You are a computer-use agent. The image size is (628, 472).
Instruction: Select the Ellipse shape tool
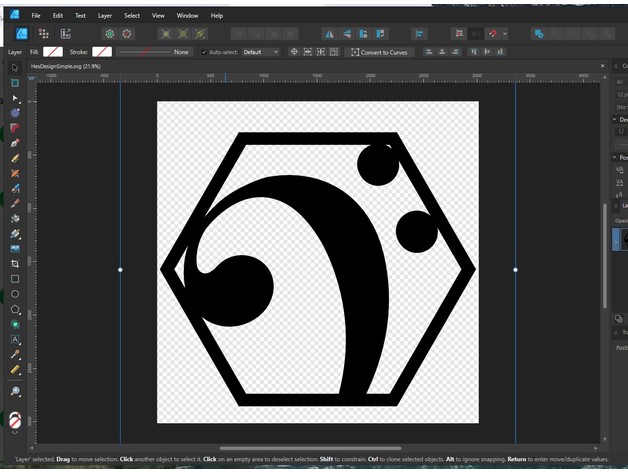click(15, 294)
